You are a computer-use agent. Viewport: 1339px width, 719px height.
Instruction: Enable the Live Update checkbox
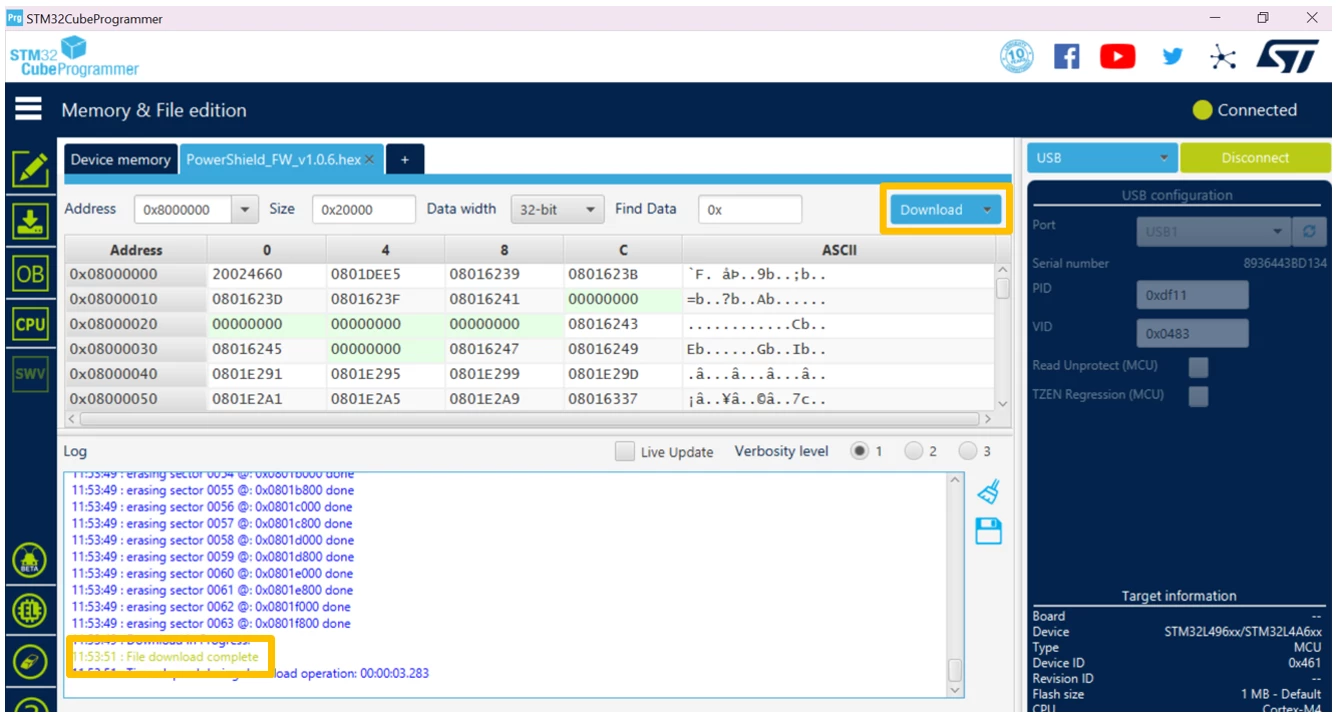coord(625,451)
